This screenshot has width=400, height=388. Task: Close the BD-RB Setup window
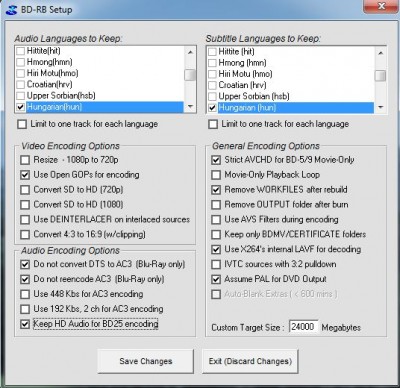[x=381, y=6]
